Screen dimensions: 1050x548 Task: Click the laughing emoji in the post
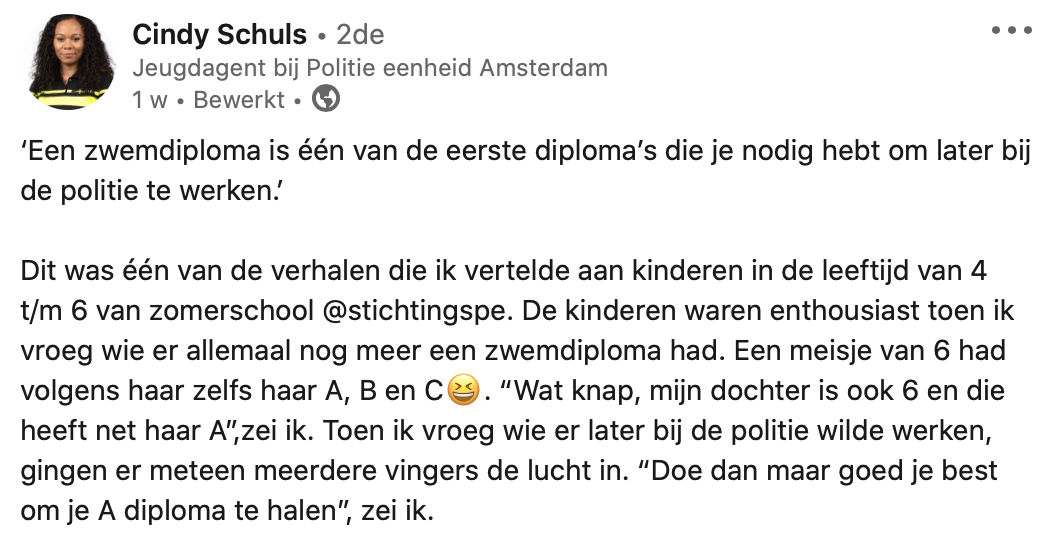pos(461,391)
